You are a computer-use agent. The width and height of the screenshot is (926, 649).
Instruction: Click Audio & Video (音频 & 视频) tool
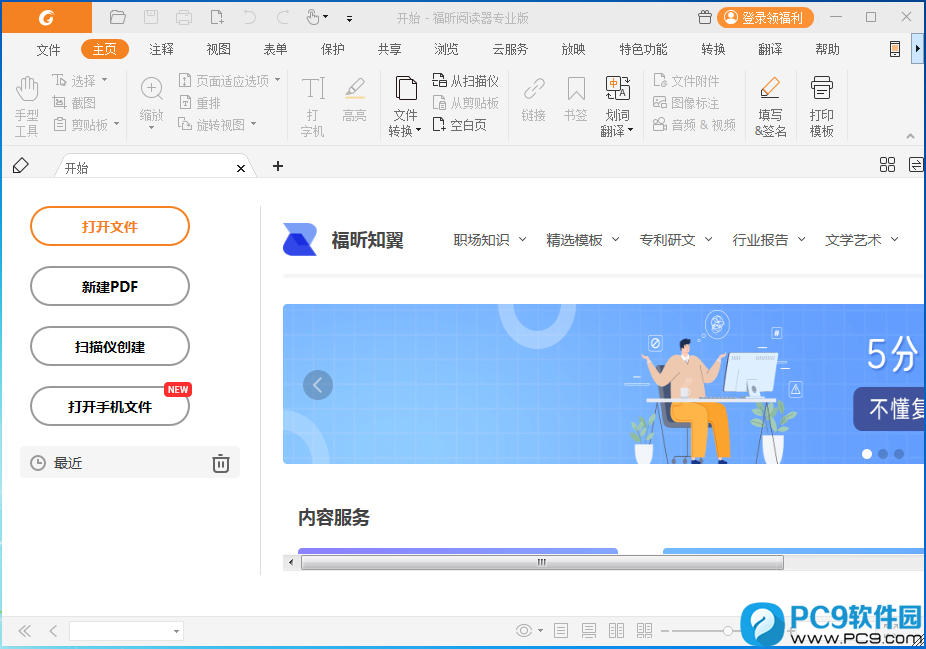[694, 125]
